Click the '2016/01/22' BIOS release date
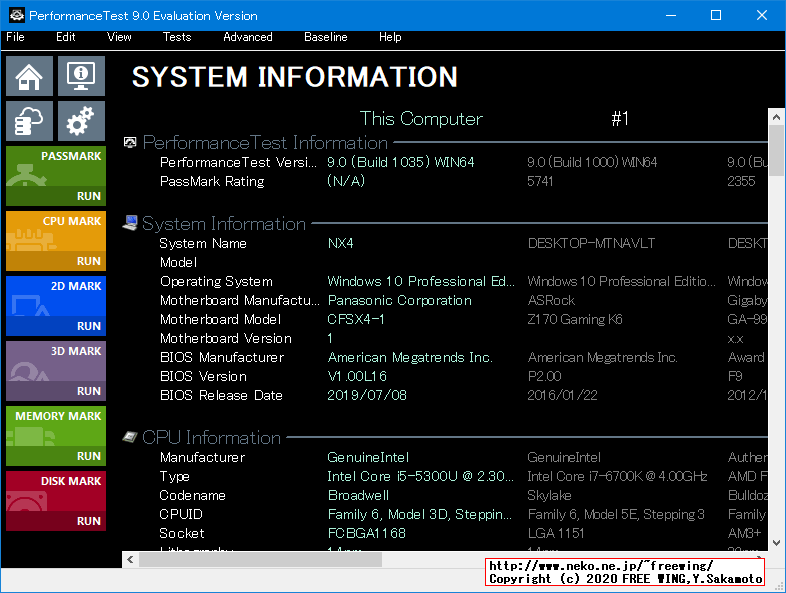 (562, 396)
